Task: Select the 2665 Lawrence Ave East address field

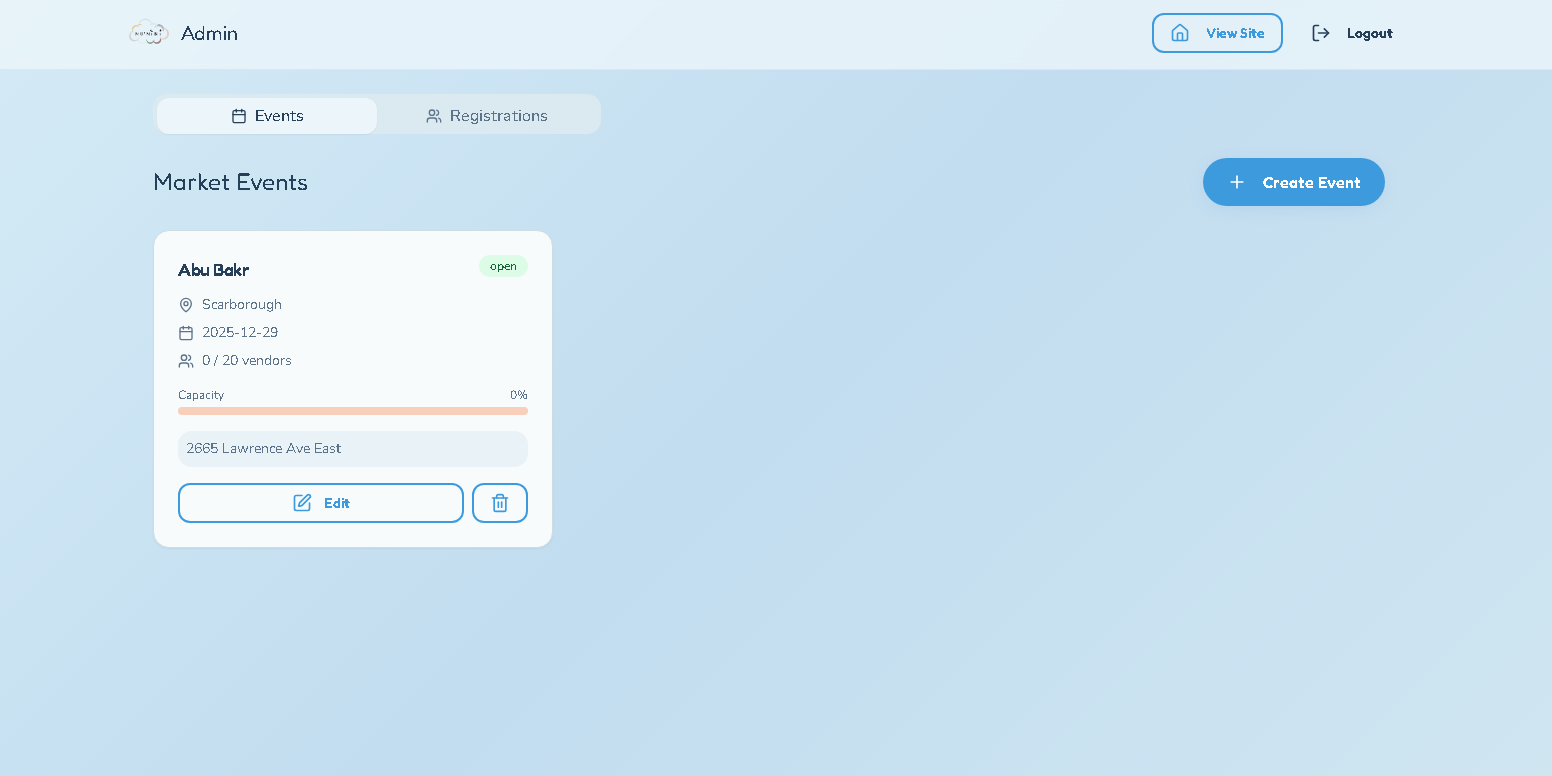Action: [x=352, y=448]
